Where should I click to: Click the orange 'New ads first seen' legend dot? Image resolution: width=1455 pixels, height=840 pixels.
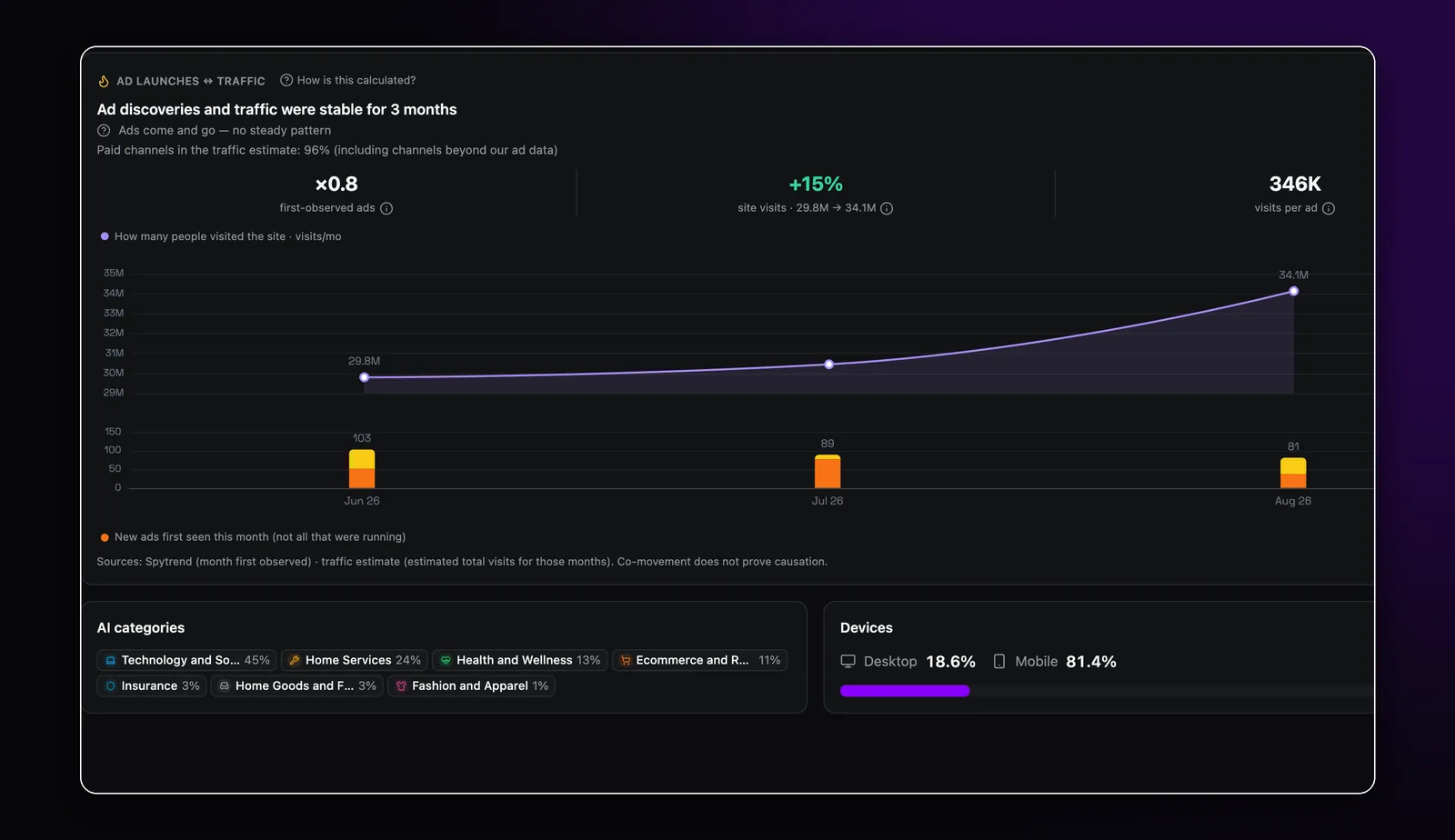pyautogui.click(x=105, y=537)
